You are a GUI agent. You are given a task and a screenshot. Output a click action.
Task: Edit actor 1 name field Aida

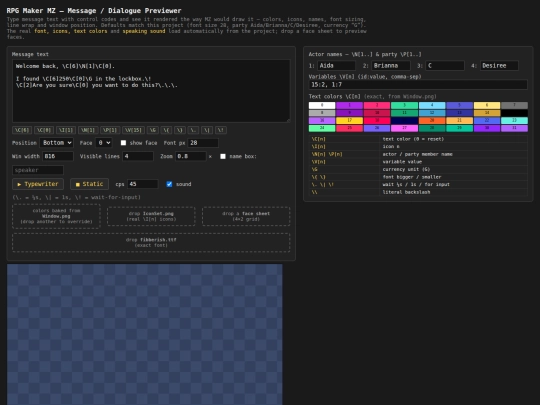point(336,65)
